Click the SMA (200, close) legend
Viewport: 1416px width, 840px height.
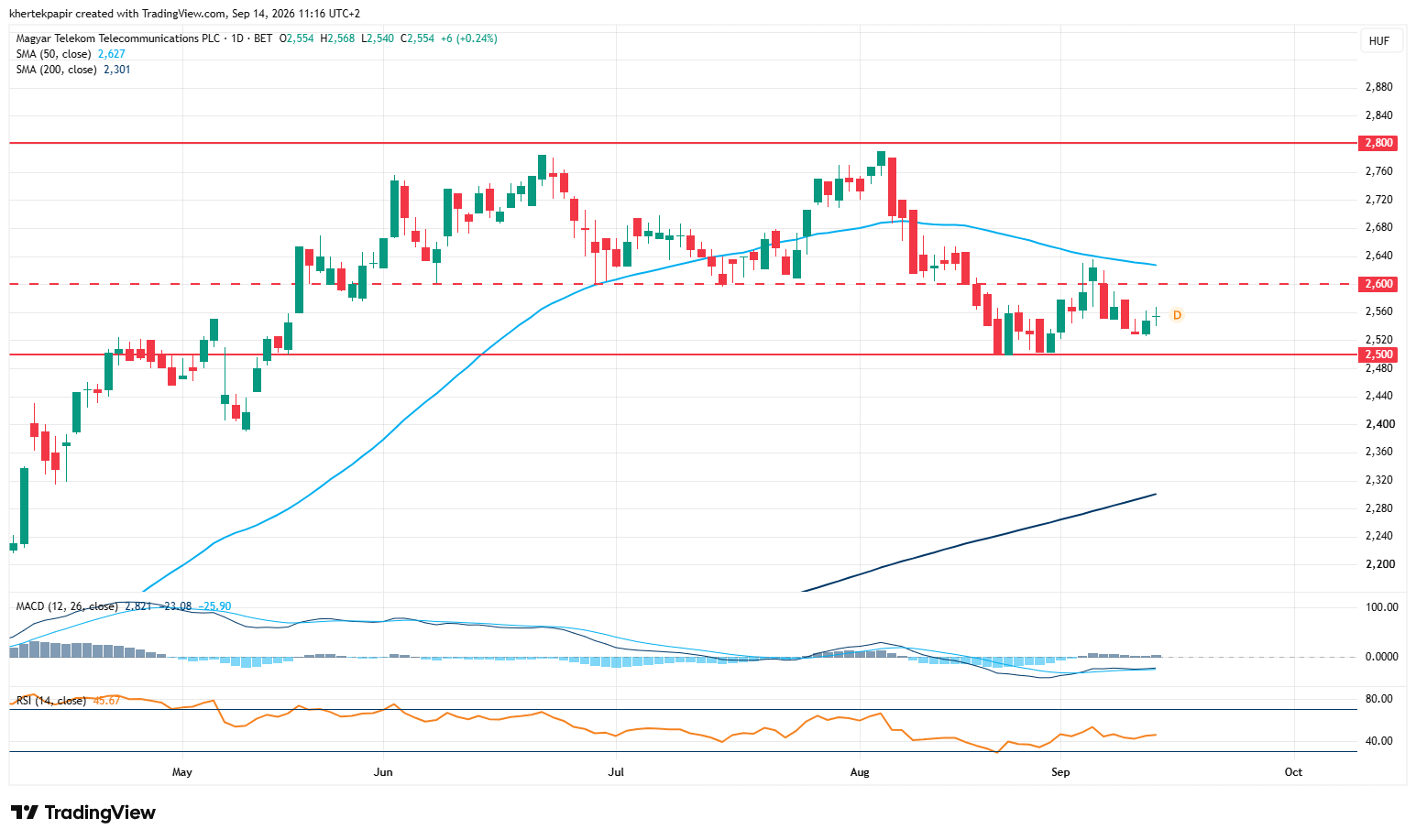[x=57, y=70]
